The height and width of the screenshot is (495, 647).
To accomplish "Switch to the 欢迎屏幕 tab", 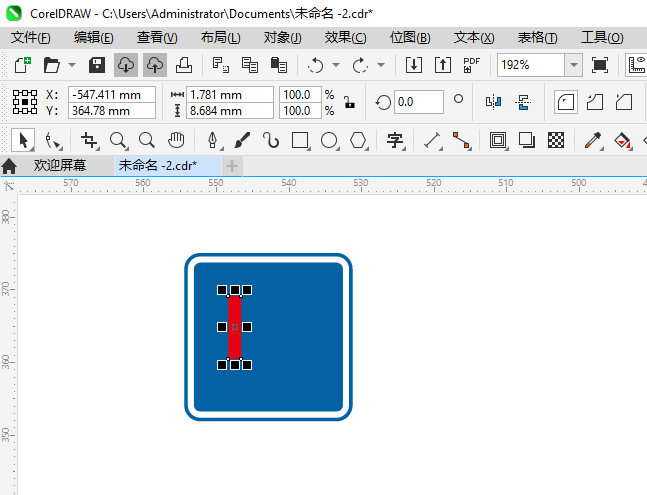I will (x=60, y=165).
